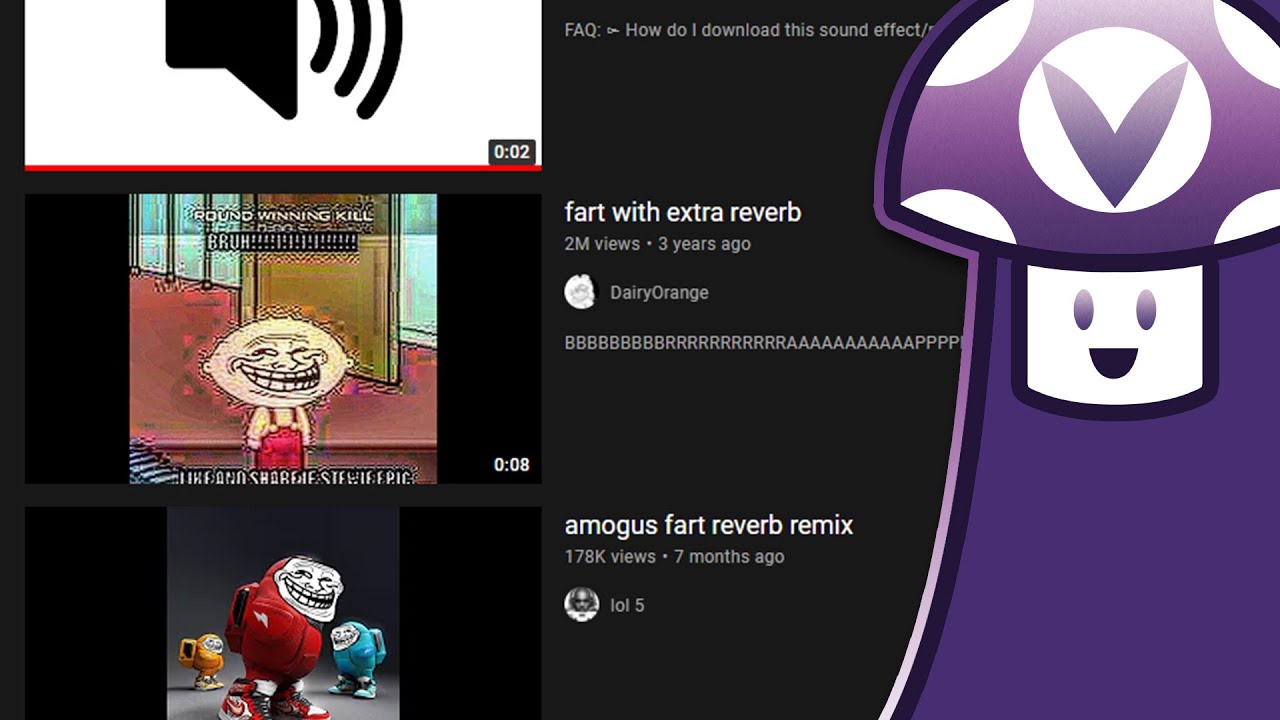Visit the 'lol 5' channel name link
The image size is (1280, 720).
coord(627,605)
